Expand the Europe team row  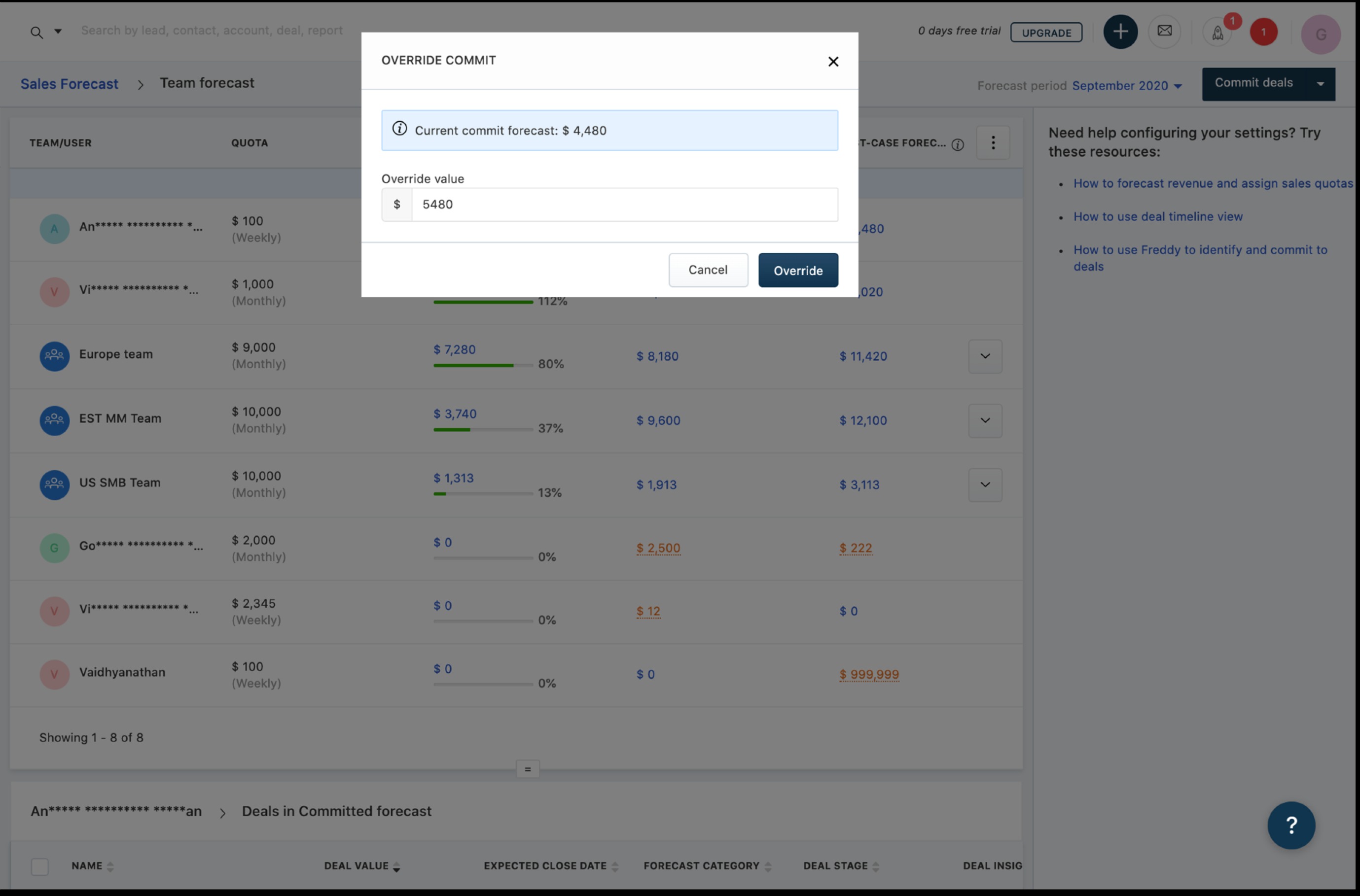985,356
